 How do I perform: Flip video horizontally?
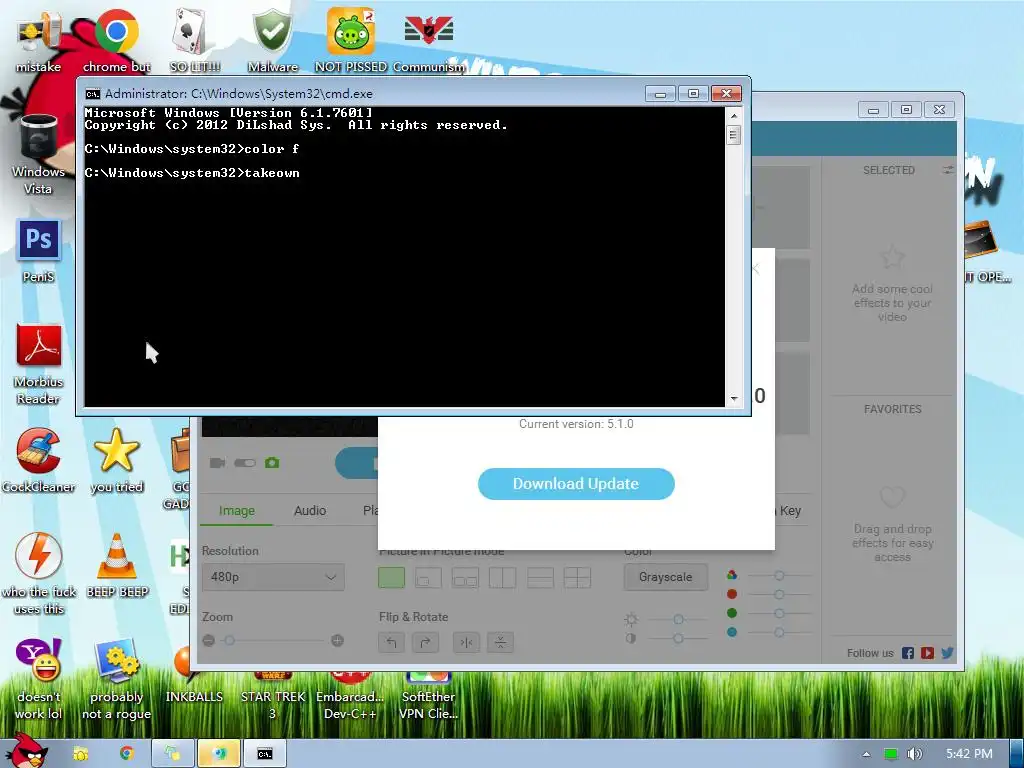[x=466, y=642]
